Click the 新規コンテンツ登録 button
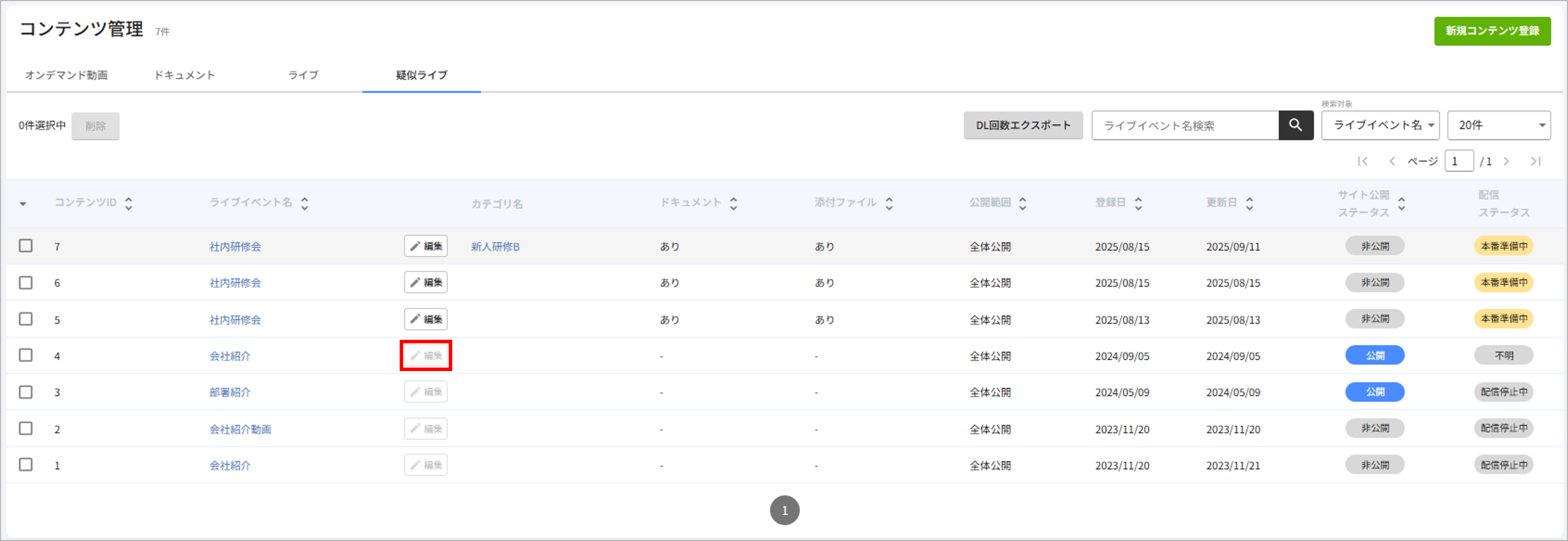Viewport: 1568px width, 541px height. point(1493,31)
